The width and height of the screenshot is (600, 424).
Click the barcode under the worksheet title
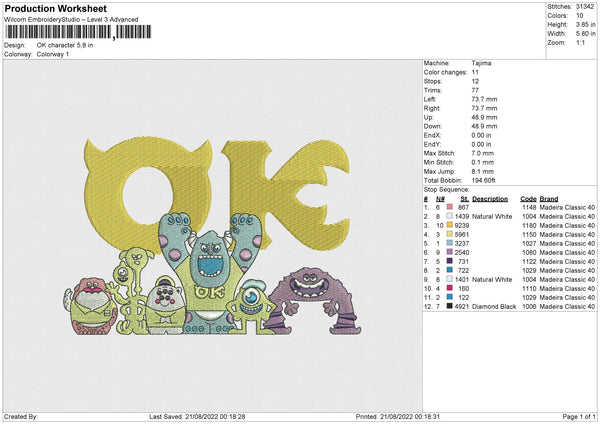(78, 32)
